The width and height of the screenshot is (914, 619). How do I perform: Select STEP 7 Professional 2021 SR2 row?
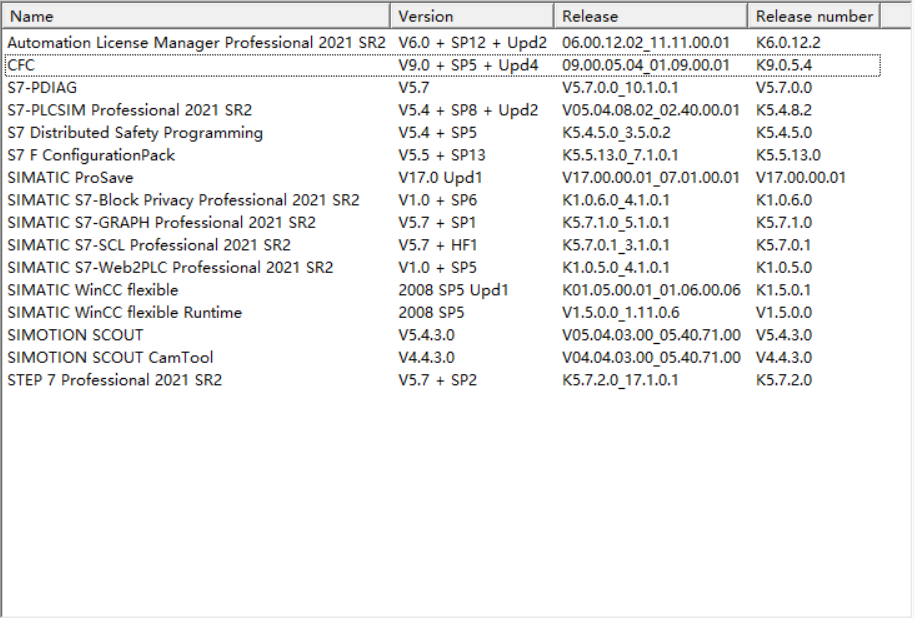pos(114,380)
